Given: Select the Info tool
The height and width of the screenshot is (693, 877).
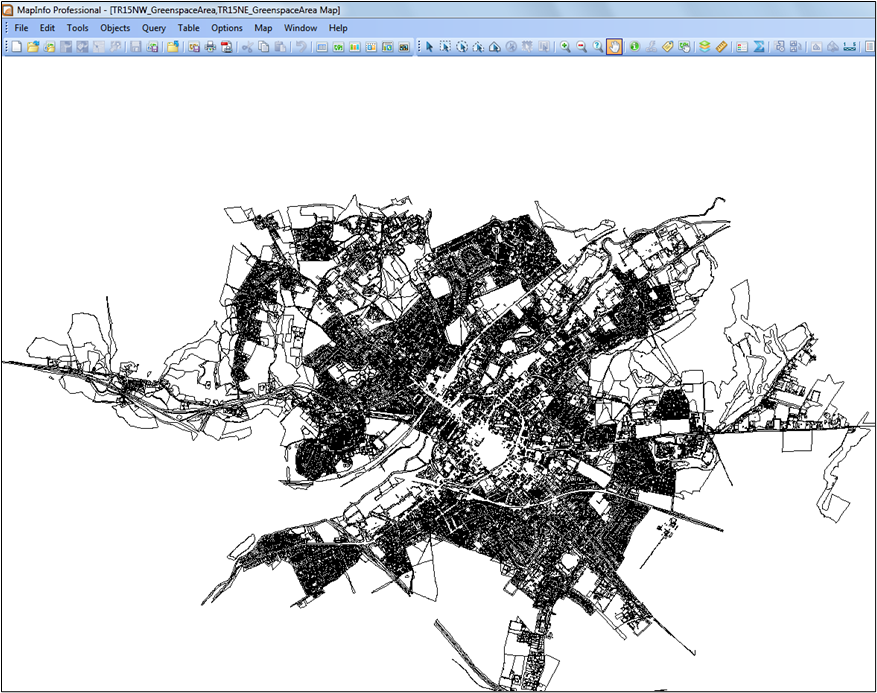Looking at the screenshot, I should pyautogui.click(x=634, y=46).
